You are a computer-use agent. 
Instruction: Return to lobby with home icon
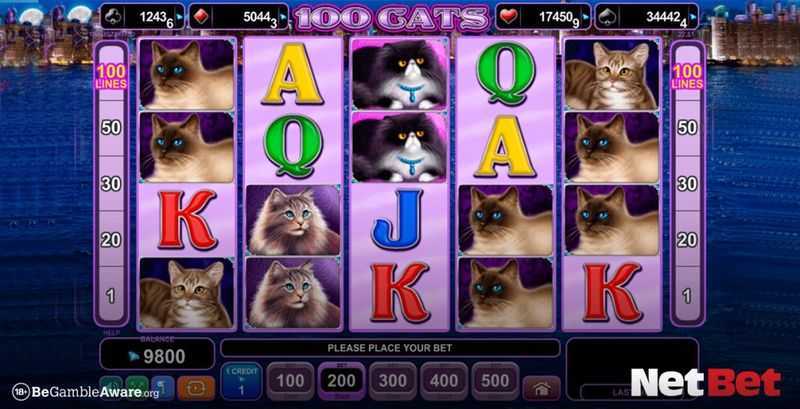(541, 389)
